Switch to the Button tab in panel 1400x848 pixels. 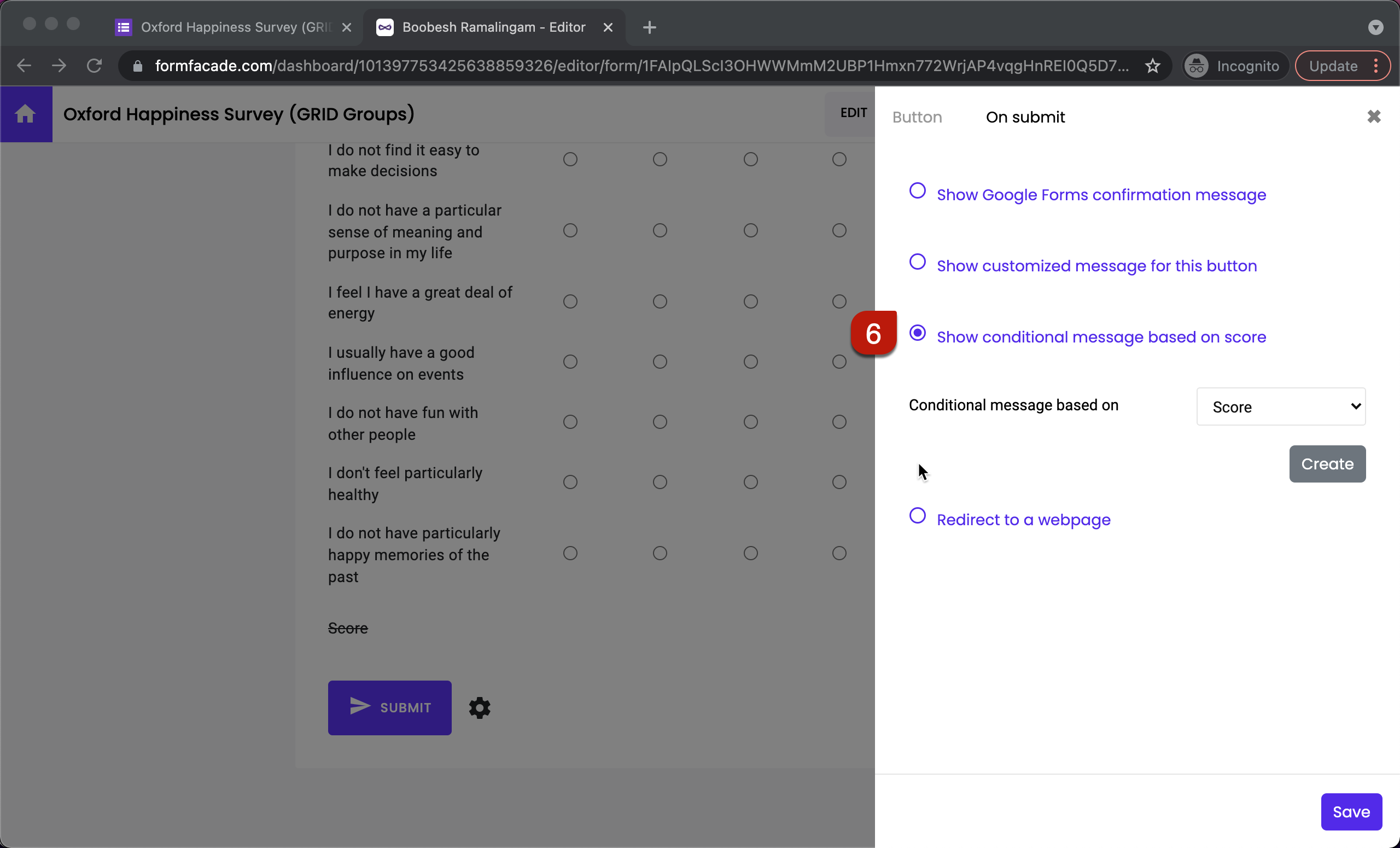917,117
